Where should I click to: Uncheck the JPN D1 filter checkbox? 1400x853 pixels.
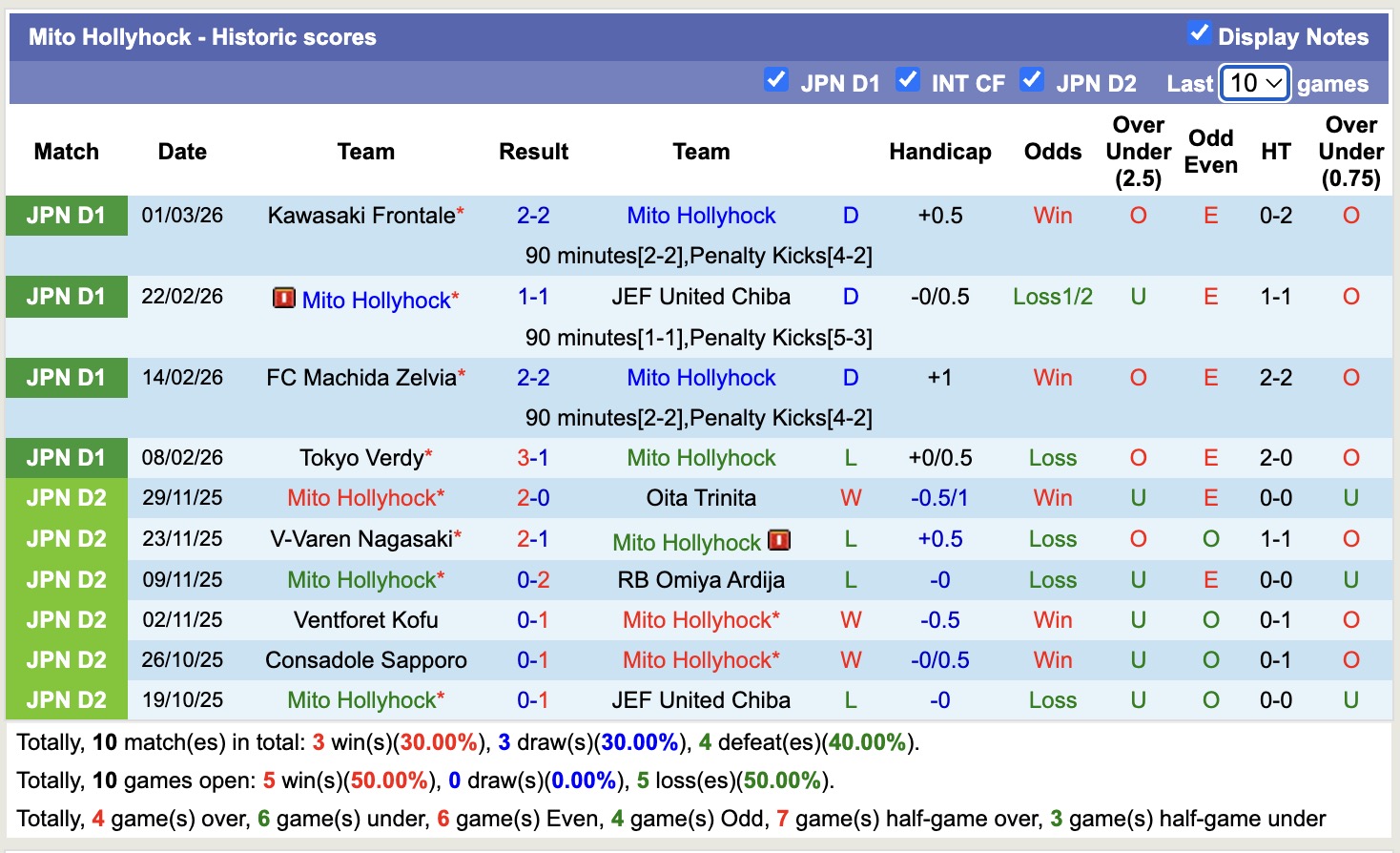776,81
